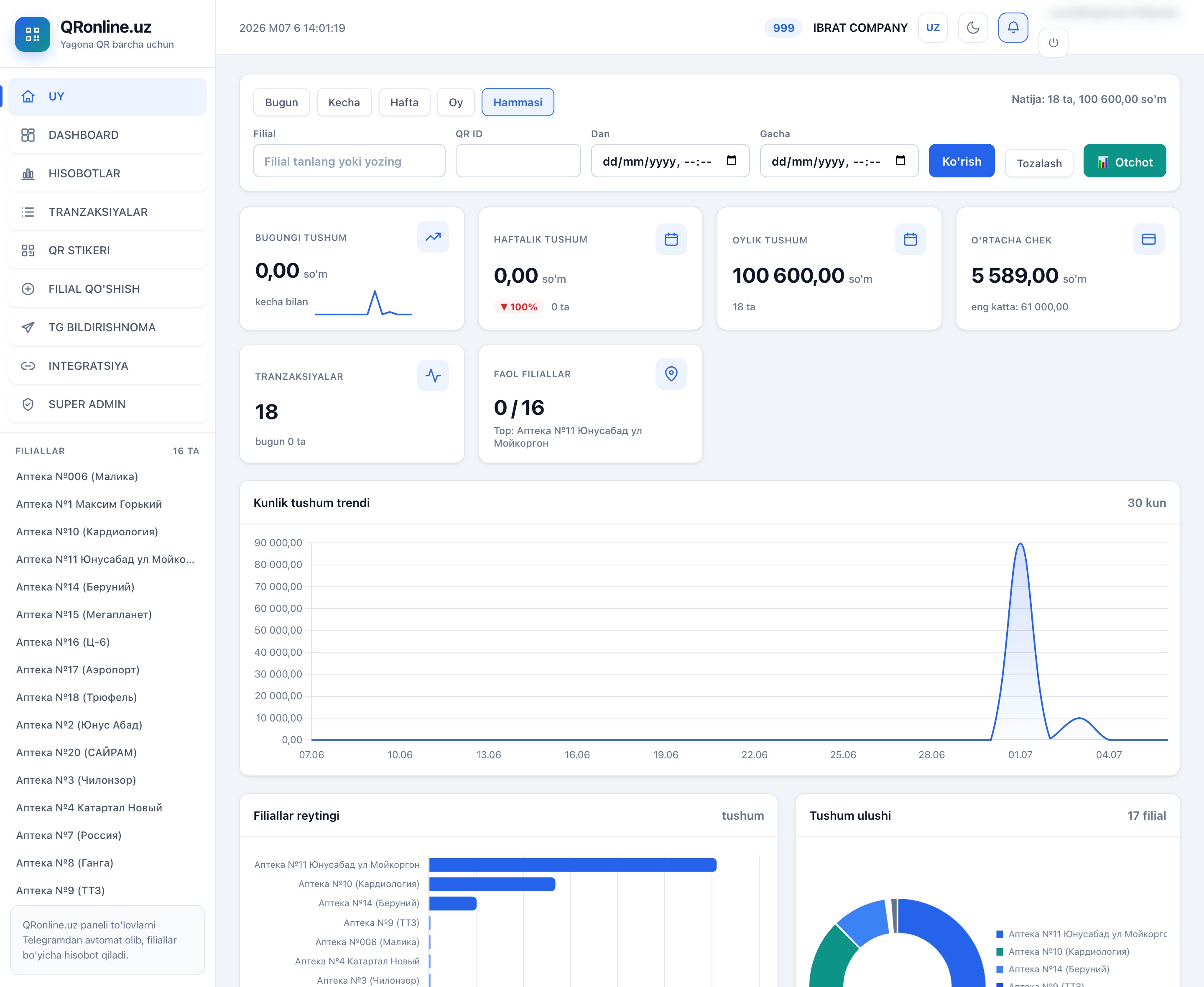Open the TG BILDIRISHNOMA menu item
Viewport: 1204px width, 987px height.
click(x=107, y=327)
